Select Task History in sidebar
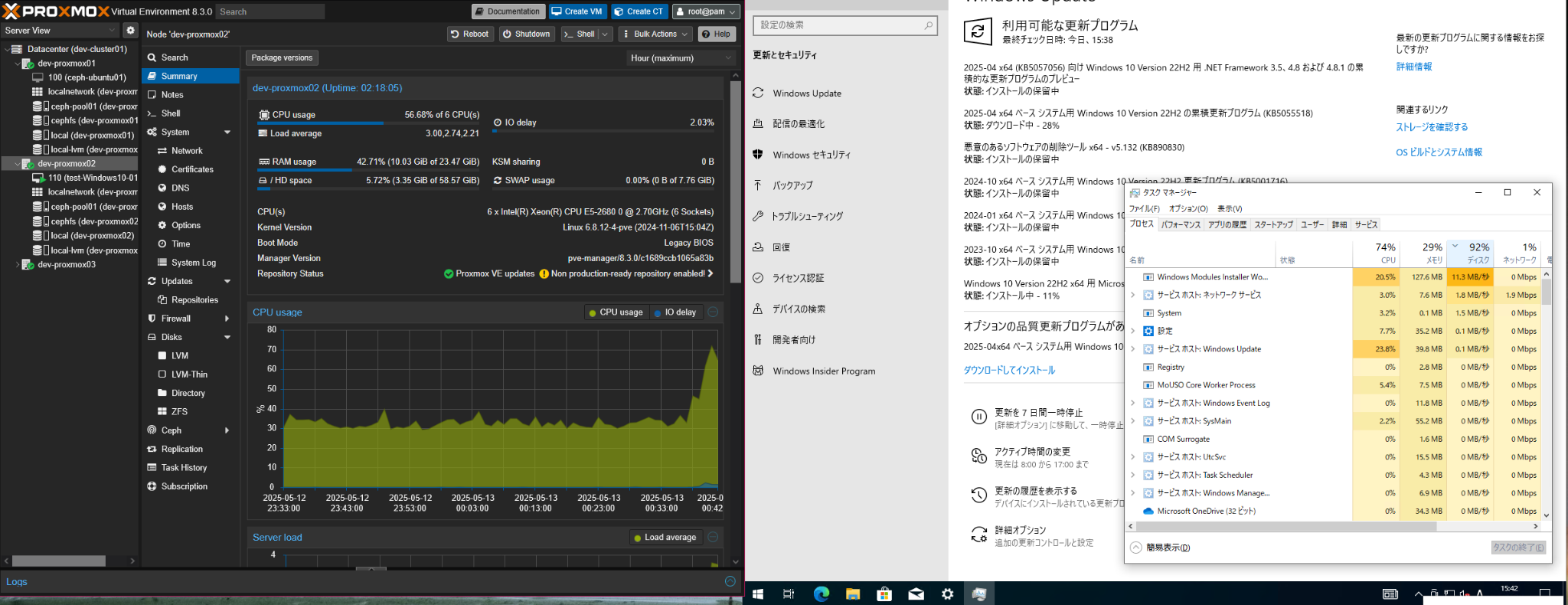1568x605 pixels. (x=184, y=468)
